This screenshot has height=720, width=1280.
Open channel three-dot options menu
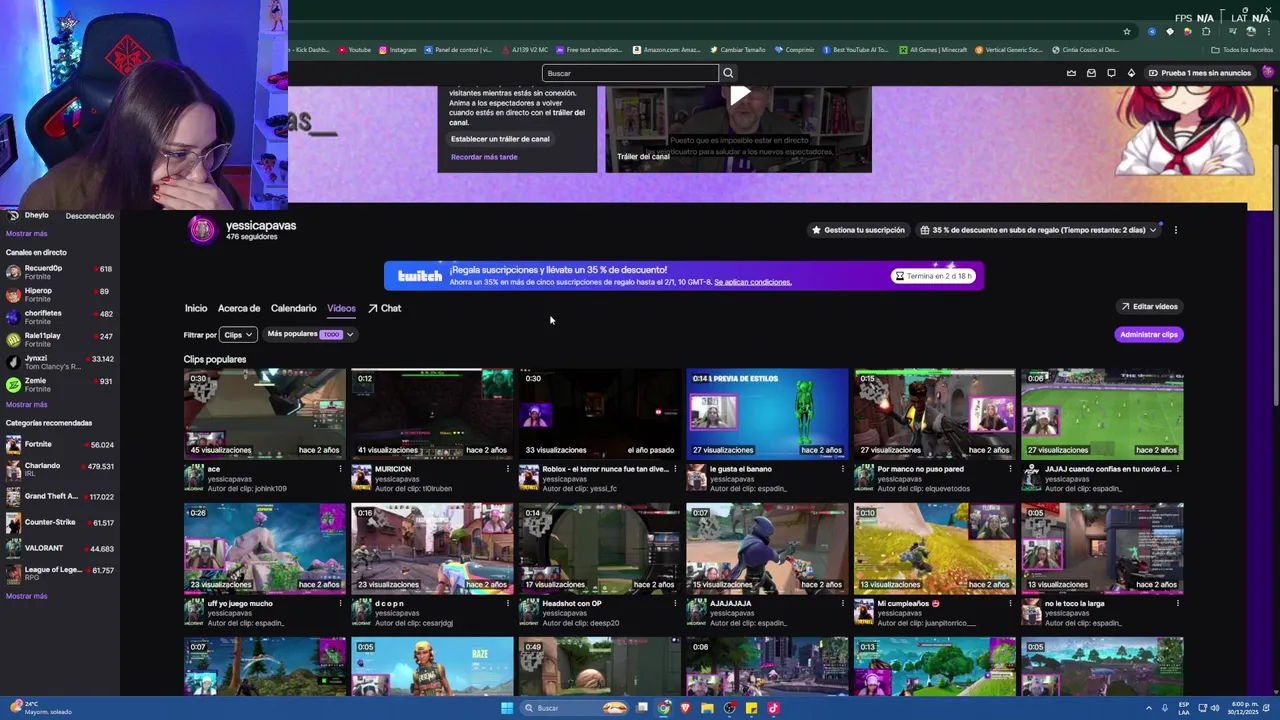pos(1176,230)
